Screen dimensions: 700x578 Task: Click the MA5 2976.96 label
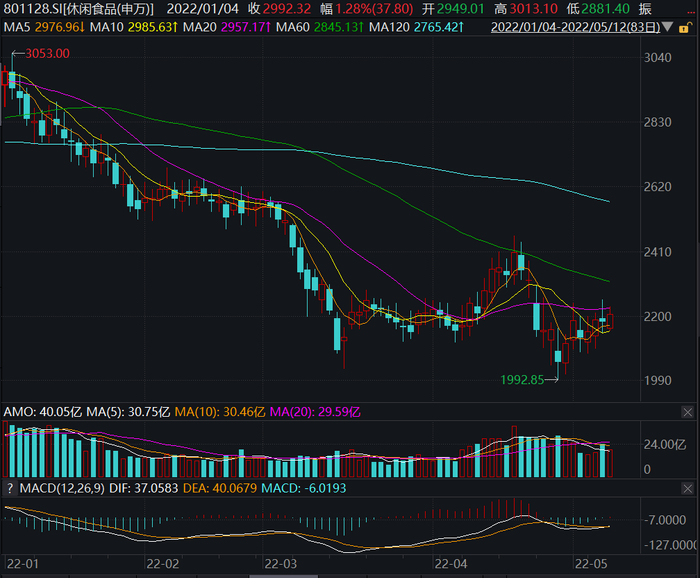[44, 27]
